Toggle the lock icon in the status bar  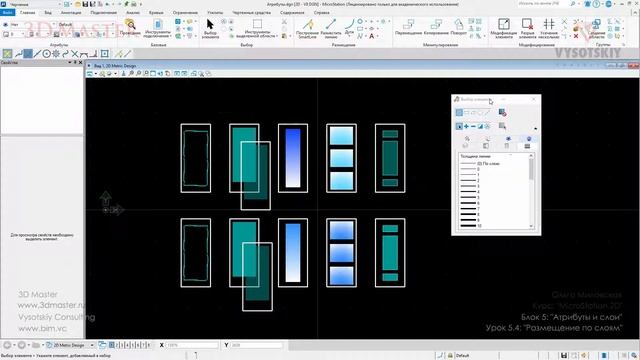[x=450, y=356]
